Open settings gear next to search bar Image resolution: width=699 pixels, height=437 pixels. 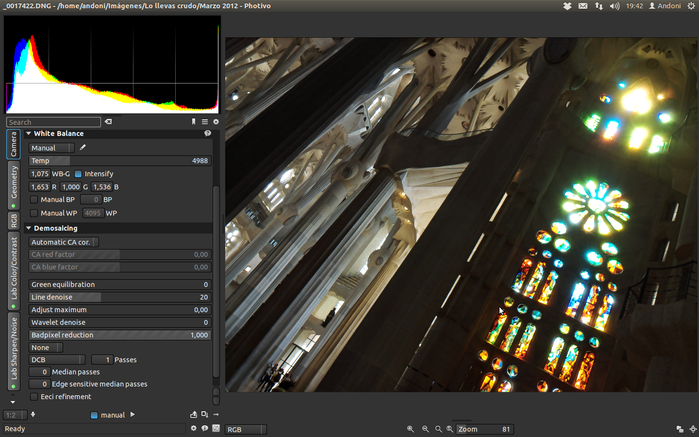point(216,122)
